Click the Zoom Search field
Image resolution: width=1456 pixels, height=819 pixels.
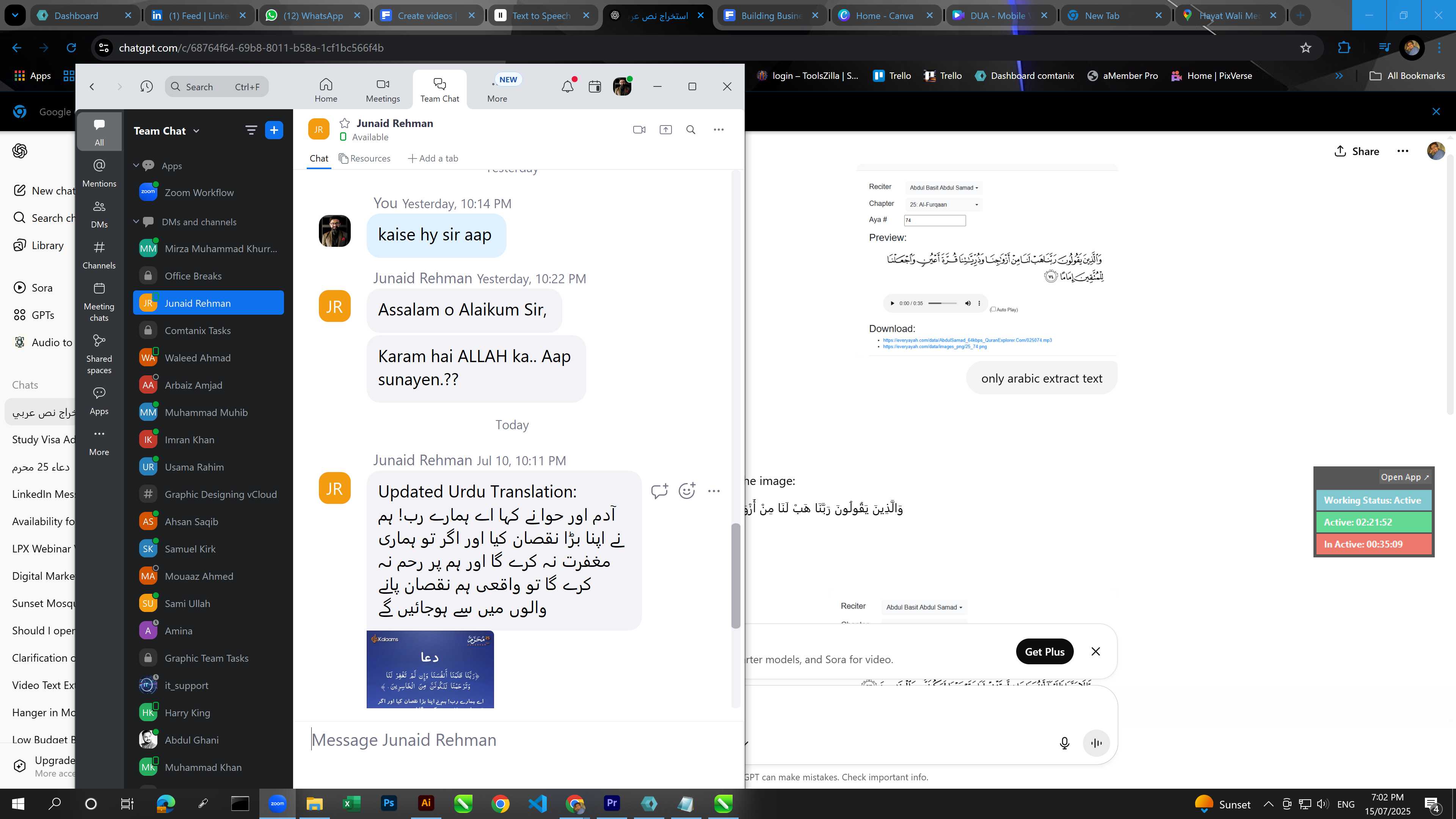217,86
